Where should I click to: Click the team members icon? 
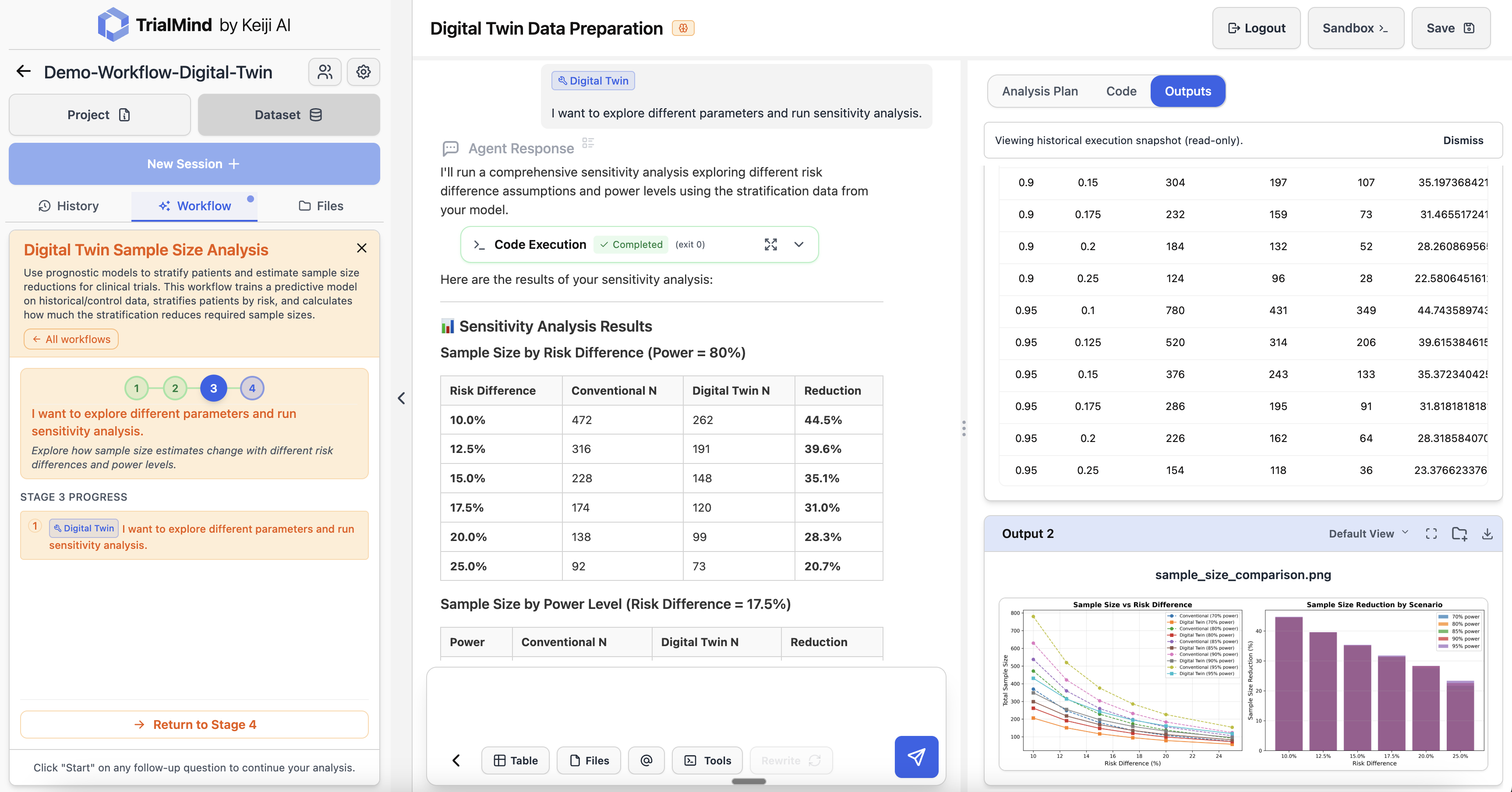[x=325, y=72]
